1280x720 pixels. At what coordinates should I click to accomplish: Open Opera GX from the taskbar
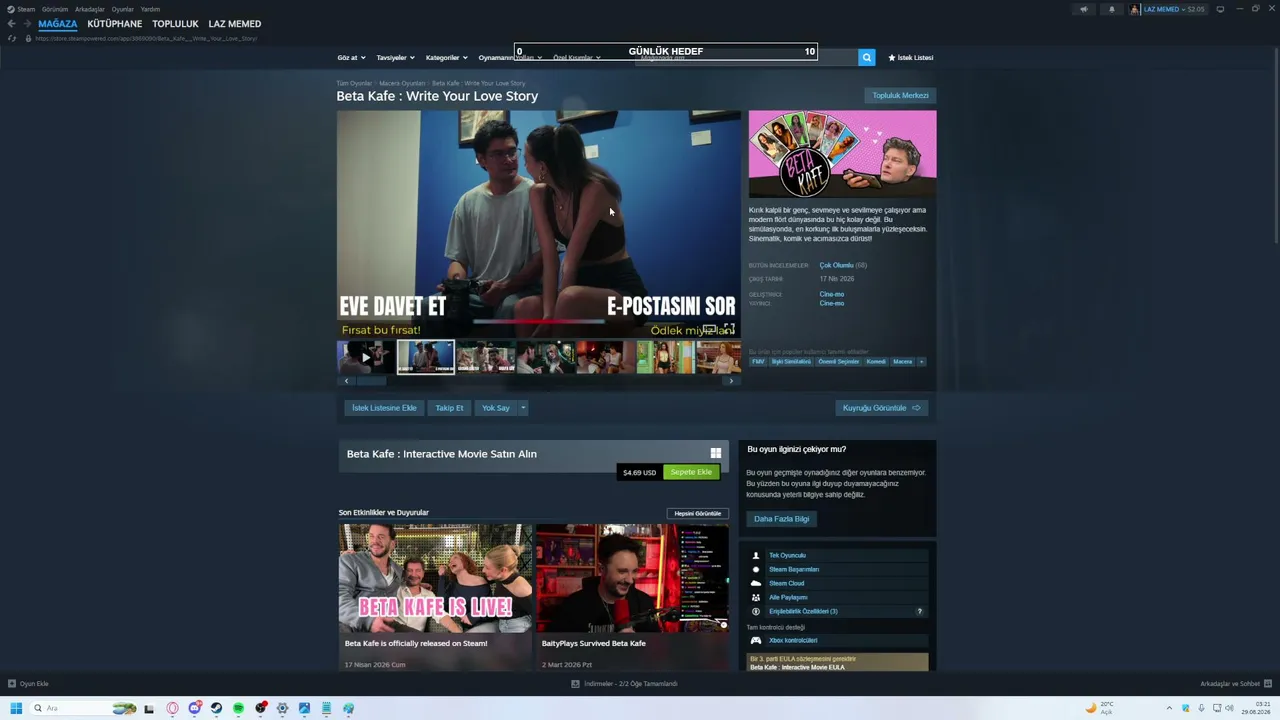(x=172, y=708)
